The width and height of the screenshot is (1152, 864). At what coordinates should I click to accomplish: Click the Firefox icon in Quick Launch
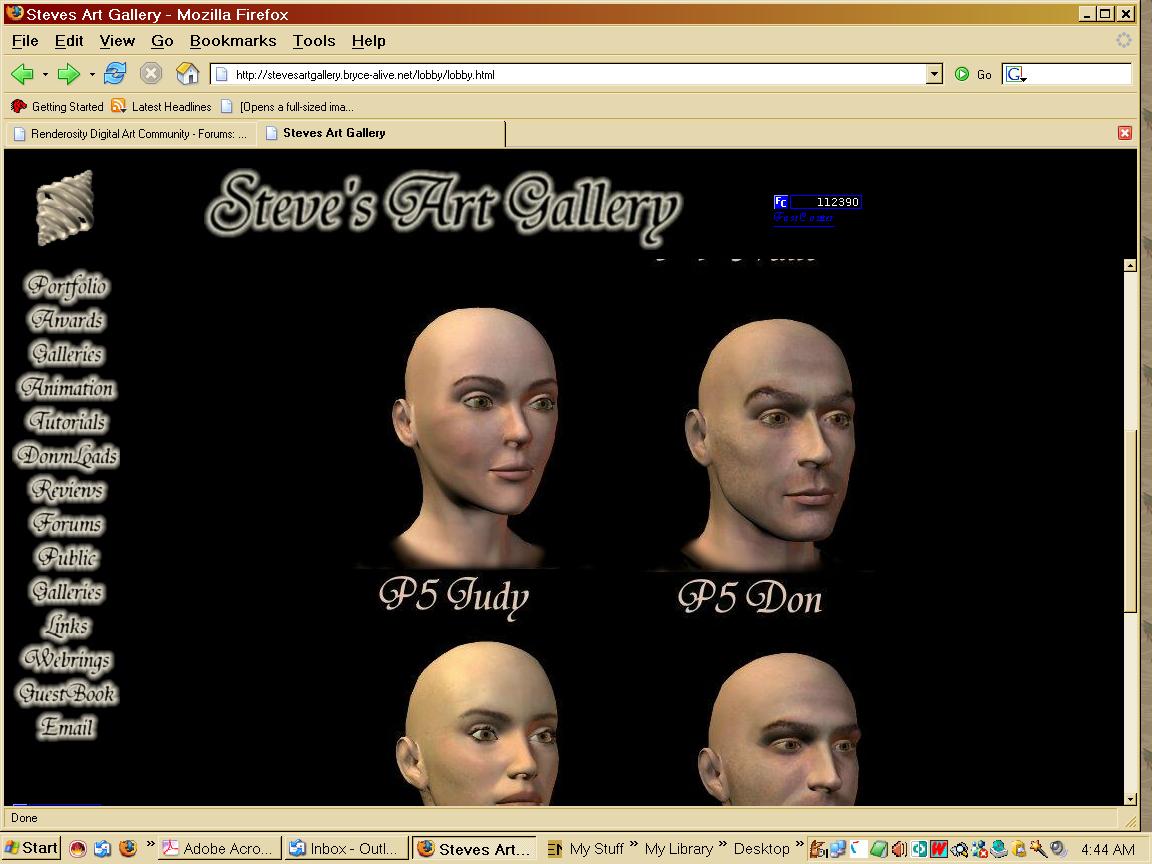pos(128,848)
